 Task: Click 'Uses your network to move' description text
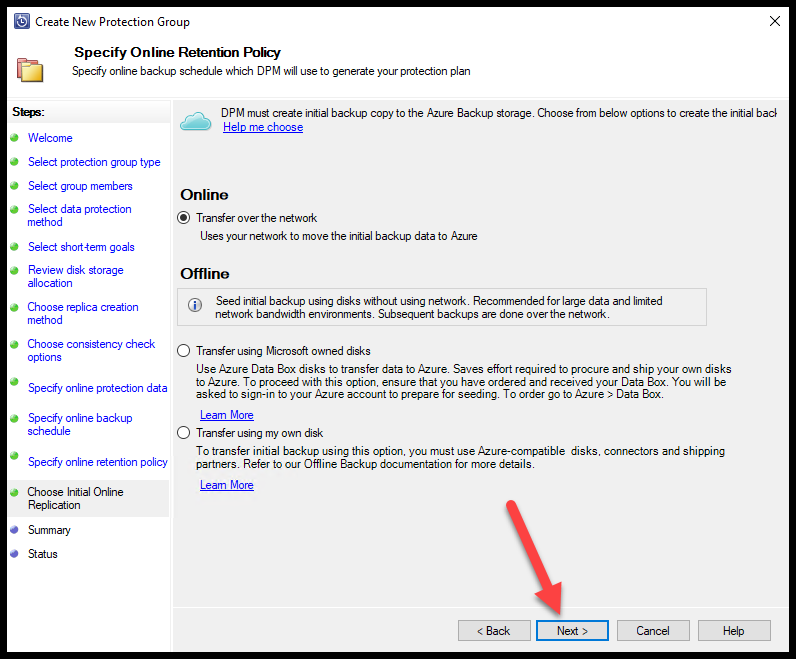pos(339,236)
